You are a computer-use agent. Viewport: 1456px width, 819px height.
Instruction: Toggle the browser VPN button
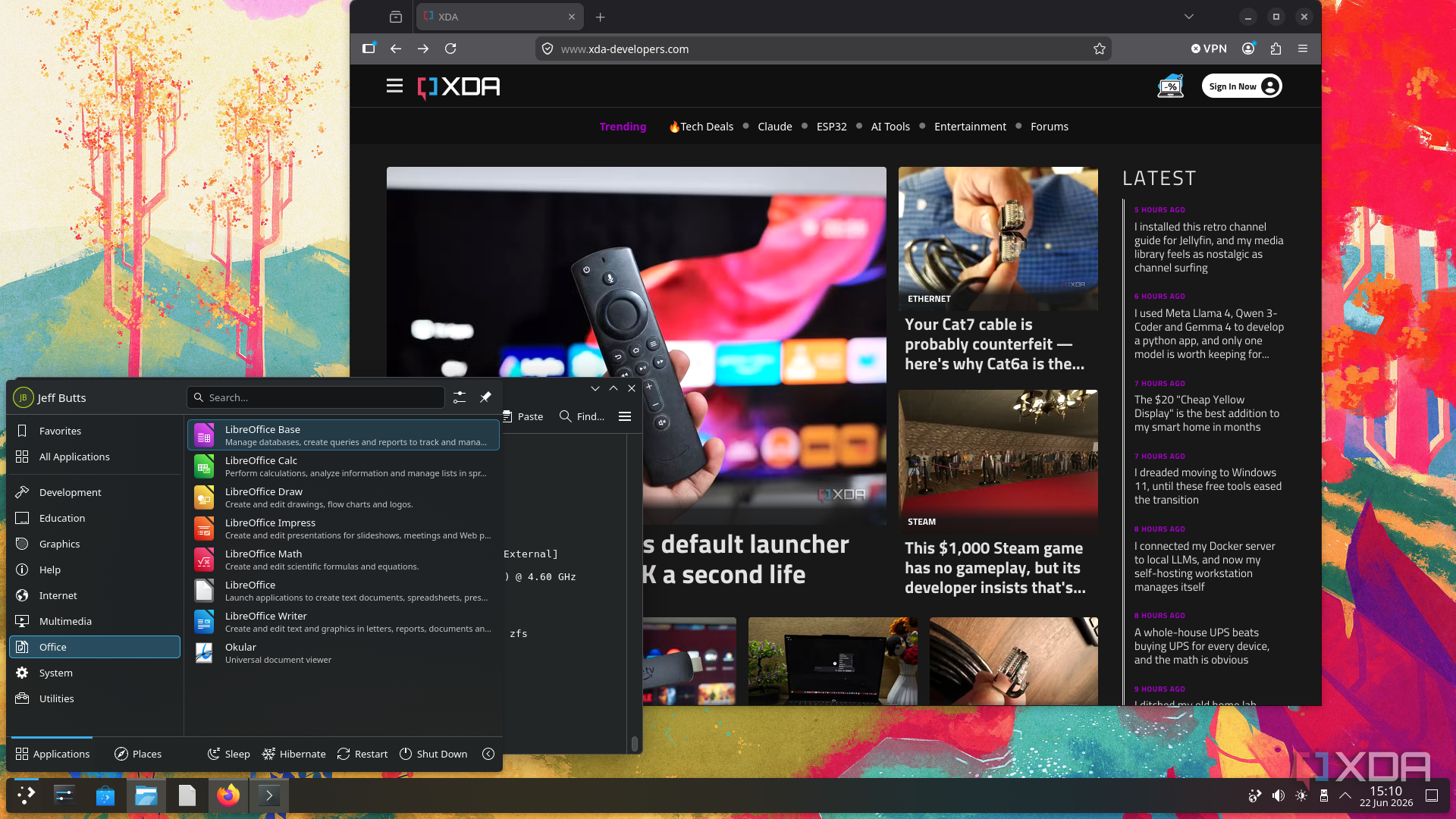pos(1209,49)
